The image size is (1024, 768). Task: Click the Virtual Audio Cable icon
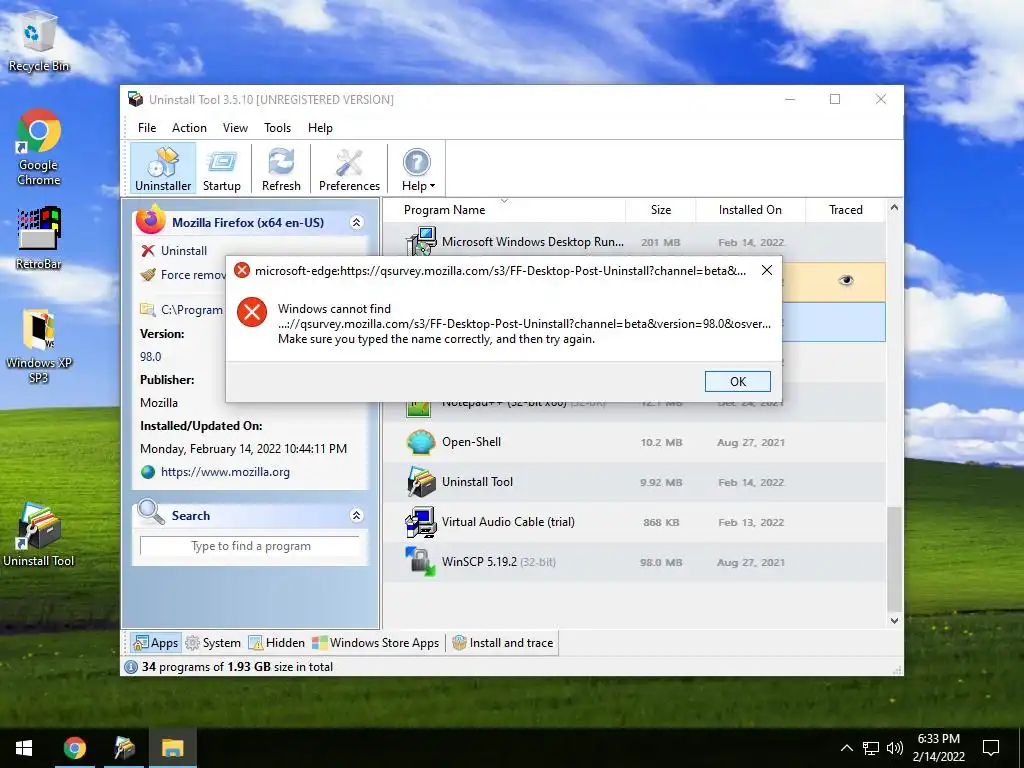(421, 522)
